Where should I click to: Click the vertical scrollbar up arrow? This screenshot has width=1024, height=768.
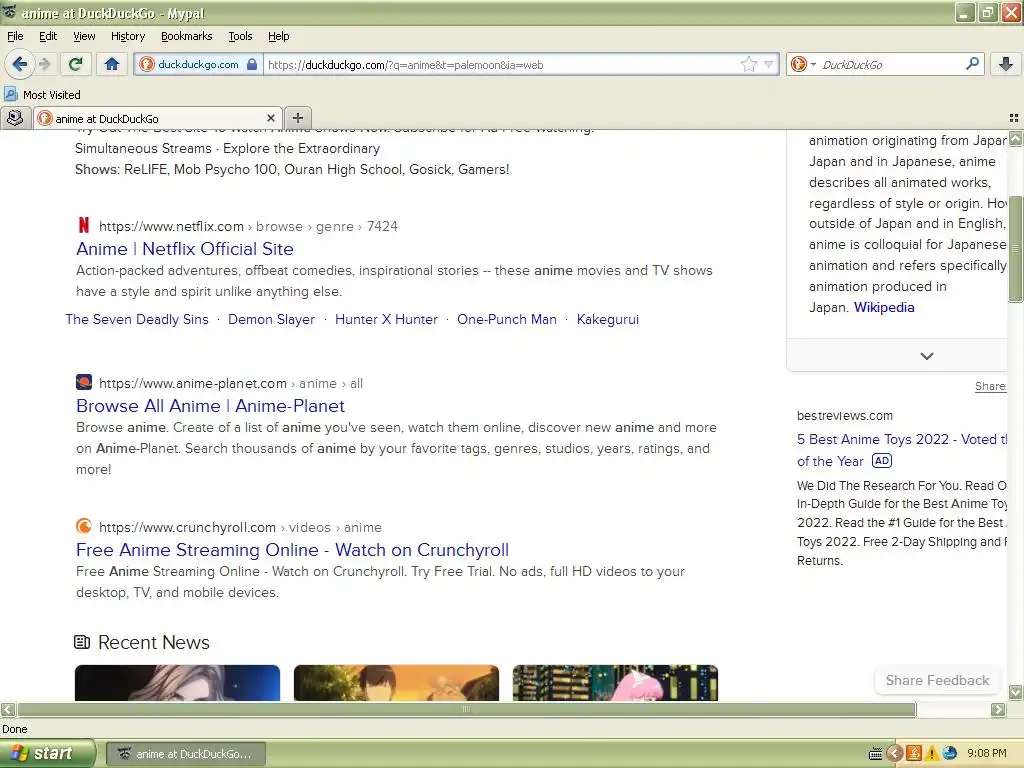tap(1015, 138)
